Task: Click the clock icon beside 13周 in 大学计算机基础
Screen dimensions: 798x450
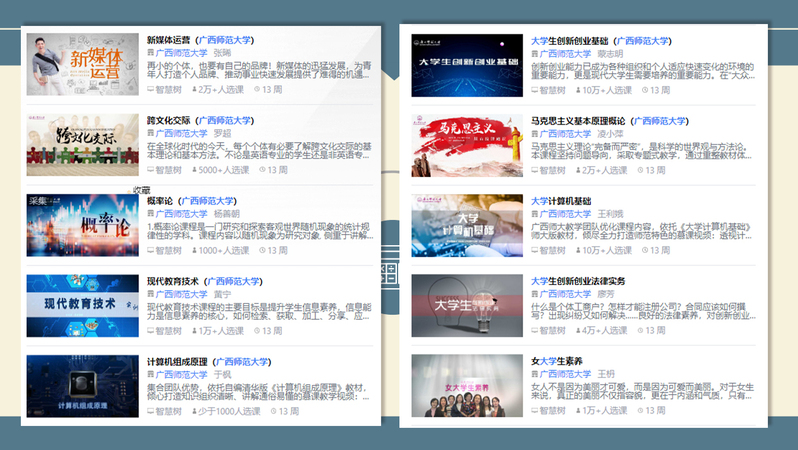Action: click(x=645, y=250)
